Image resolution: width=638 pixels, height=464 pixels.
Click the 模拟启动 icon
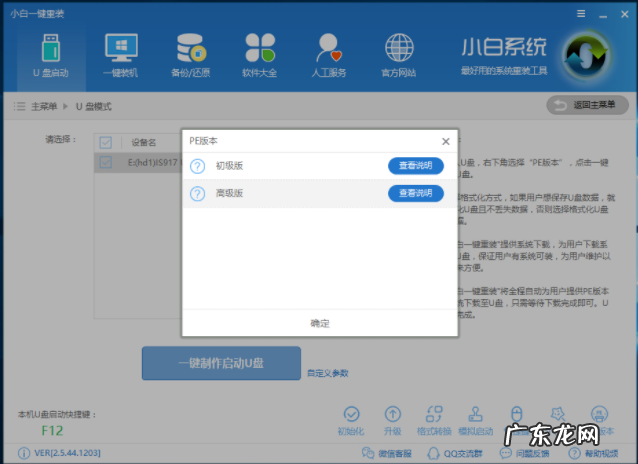point(475,414)
